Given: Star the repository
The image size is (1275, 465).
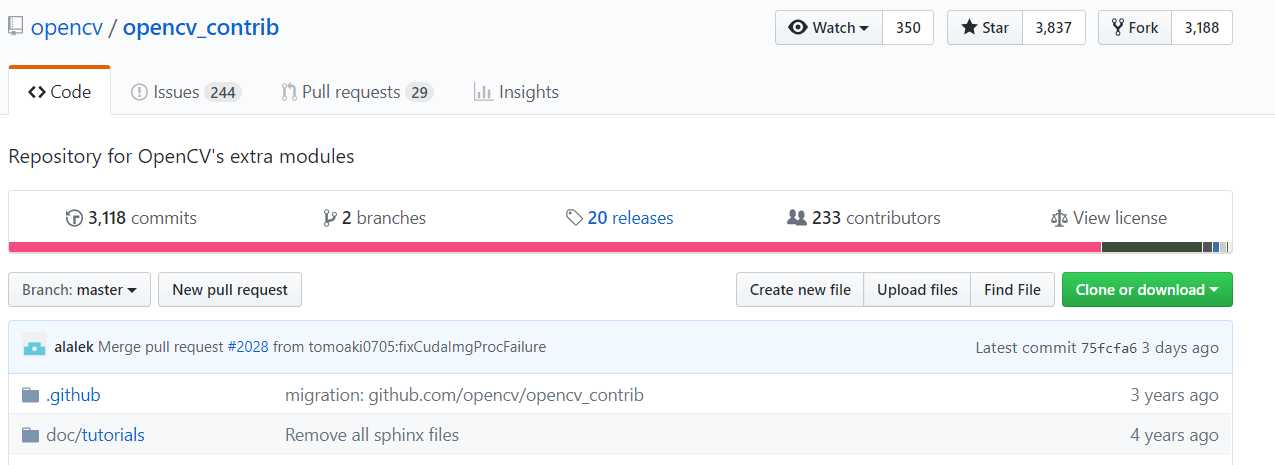Looking at the screenshot, I should point(985,28).
